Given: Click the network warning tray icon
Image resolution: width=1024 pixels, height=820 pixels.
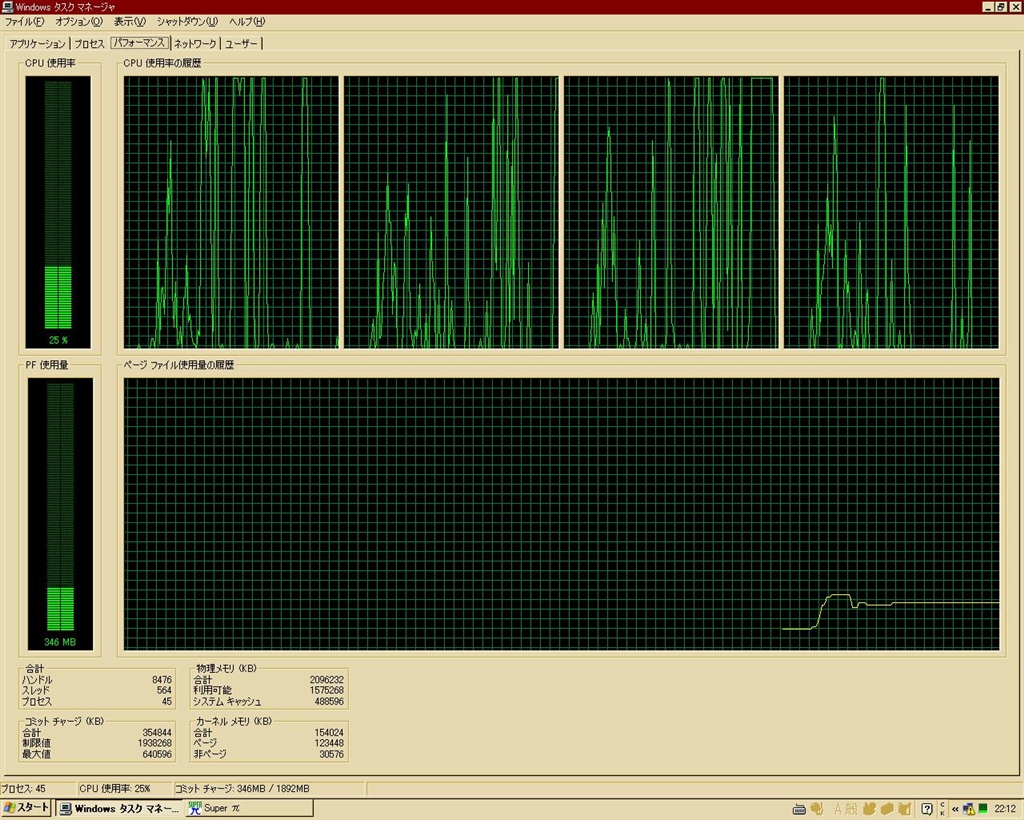Looking at the screenshot, I should (968, 810).
